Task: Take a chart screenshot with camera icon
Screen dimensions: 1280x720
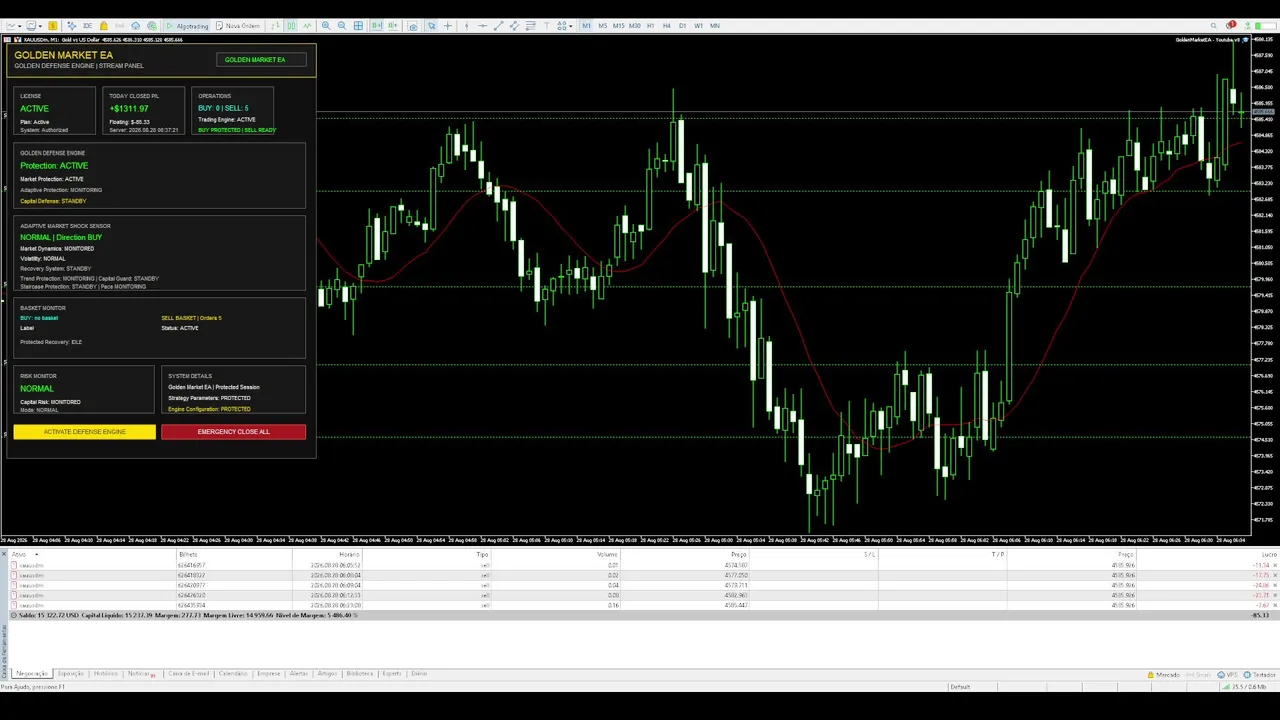Action: [x=413, y=26]
